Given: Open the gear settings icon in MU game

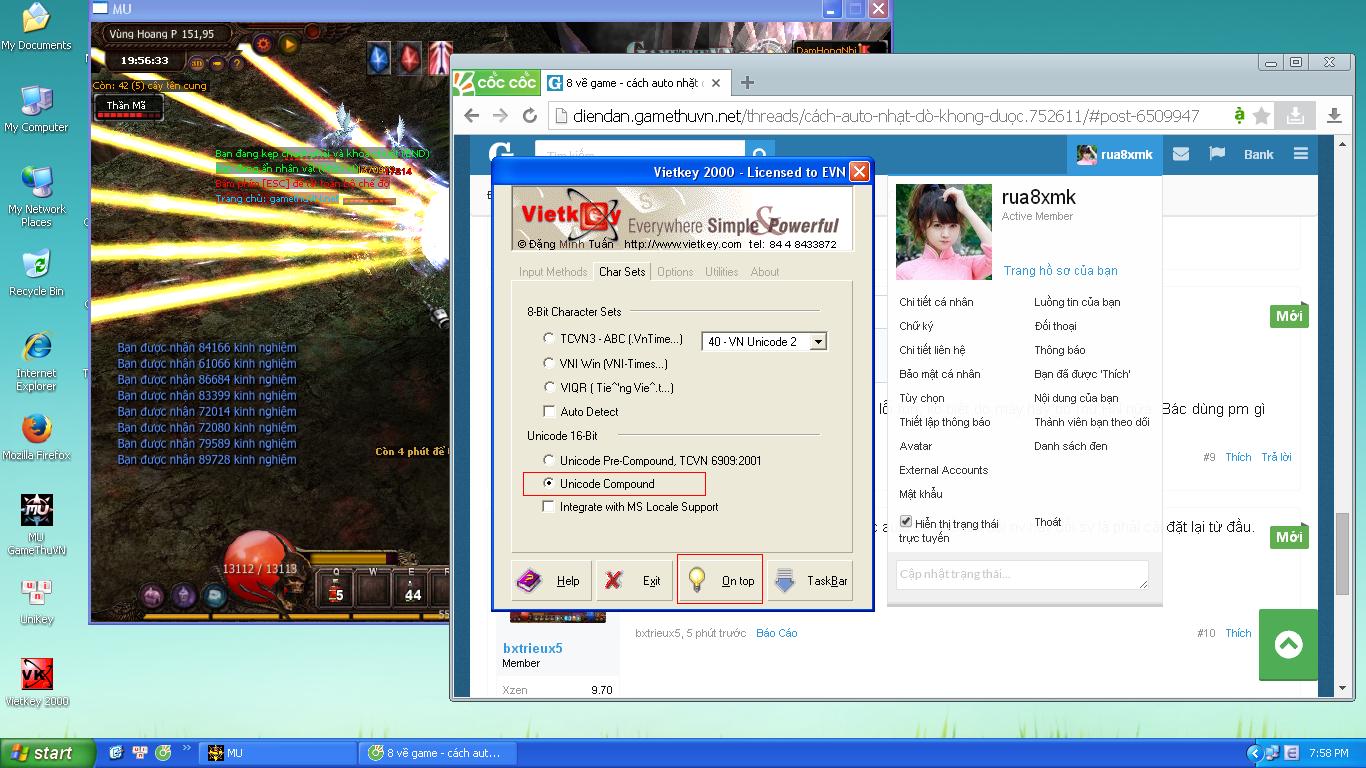Looking at the screenshot, I should [264, 44].
